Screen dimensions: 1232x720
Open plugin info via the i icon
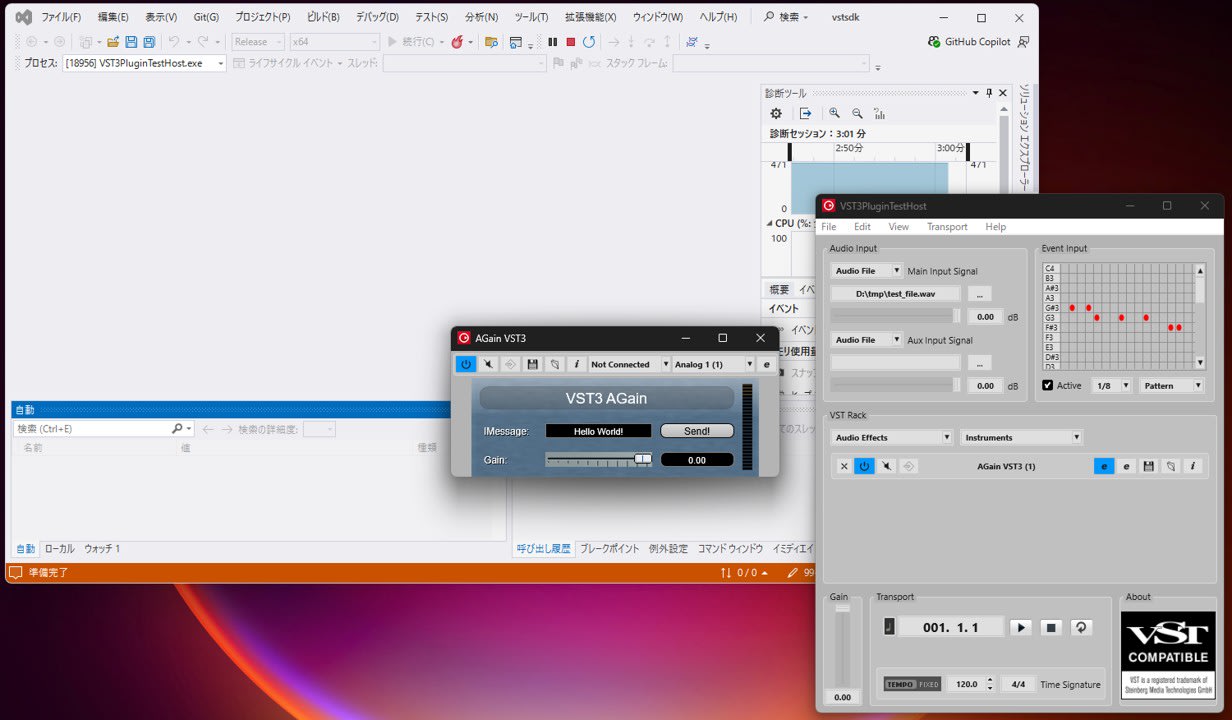point(577,364)
